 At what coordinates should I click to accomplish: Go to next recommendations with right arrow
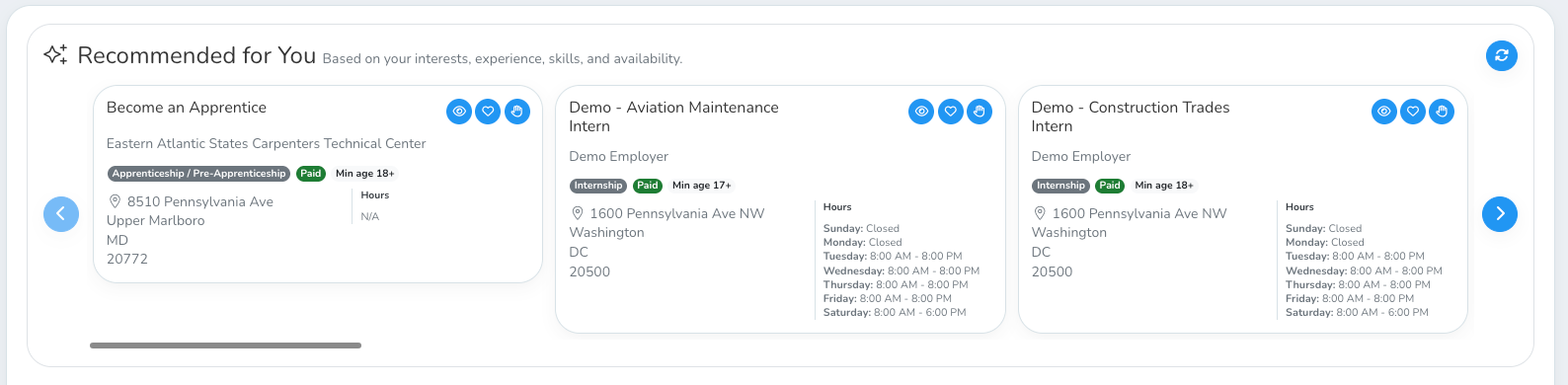1500,213
